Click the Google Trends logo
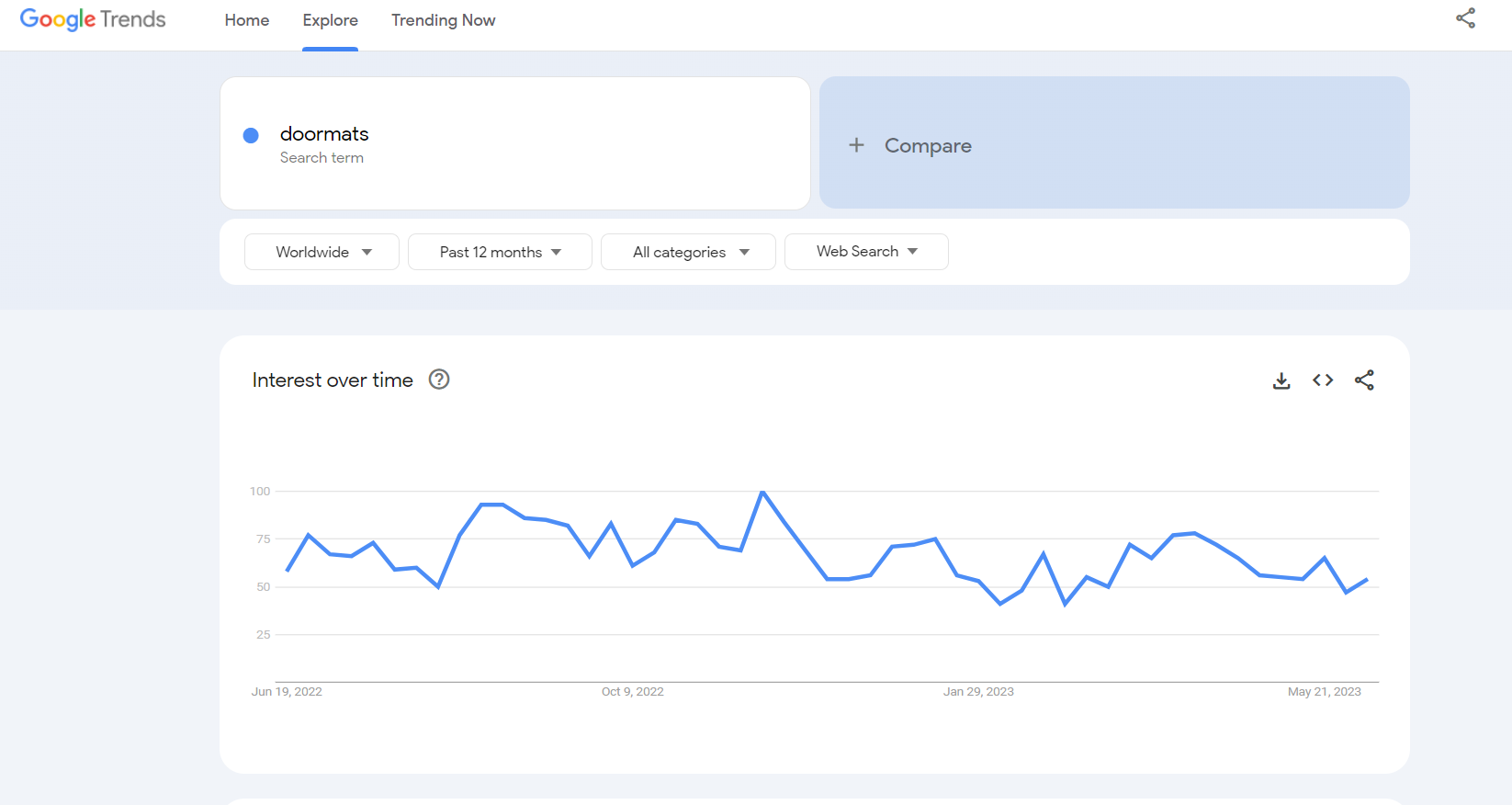 click(x=93, y=19)
